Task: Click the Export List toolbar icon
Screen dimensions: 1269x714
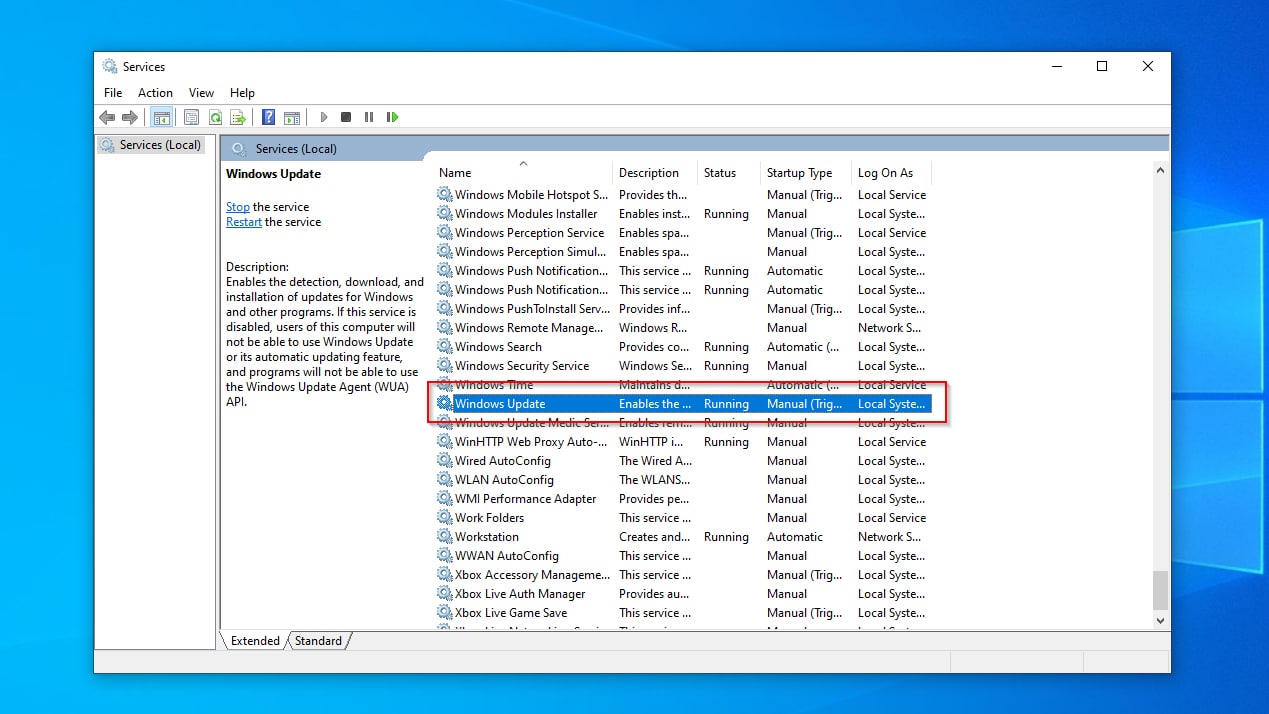Action: [x=238, y=117]
